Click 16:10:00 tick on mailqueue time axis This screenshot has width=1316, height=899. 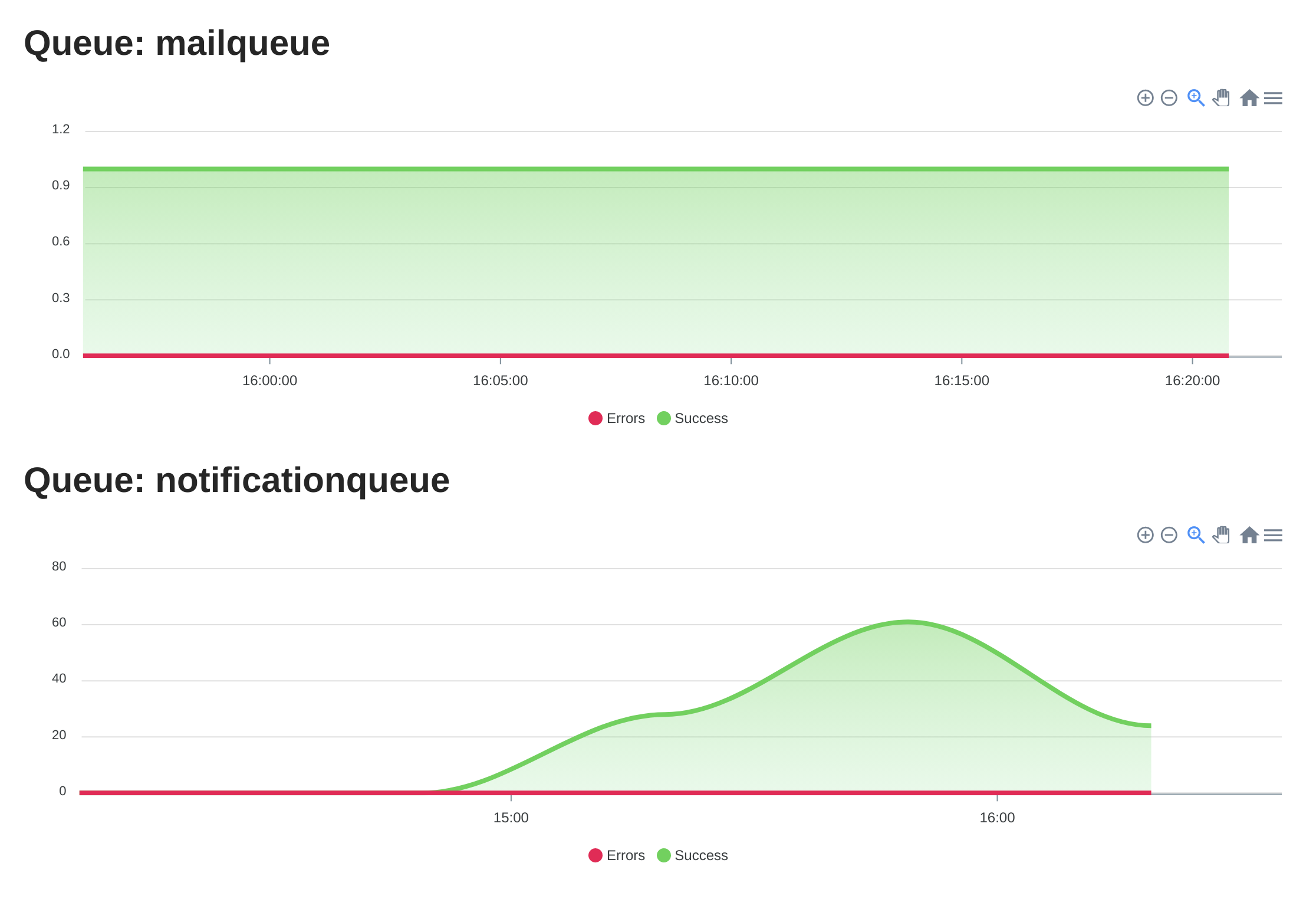pos(731,380)
